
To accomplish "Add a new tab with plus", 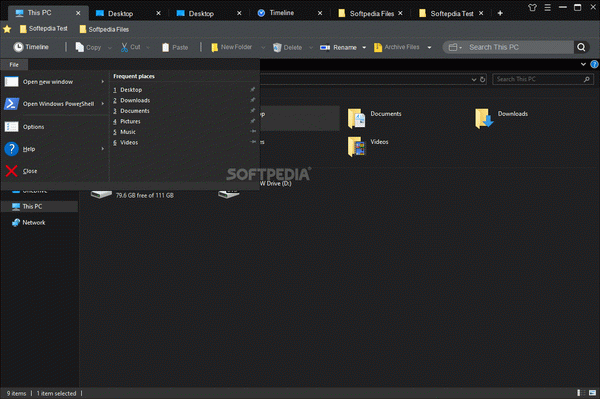I will point(500,13).
